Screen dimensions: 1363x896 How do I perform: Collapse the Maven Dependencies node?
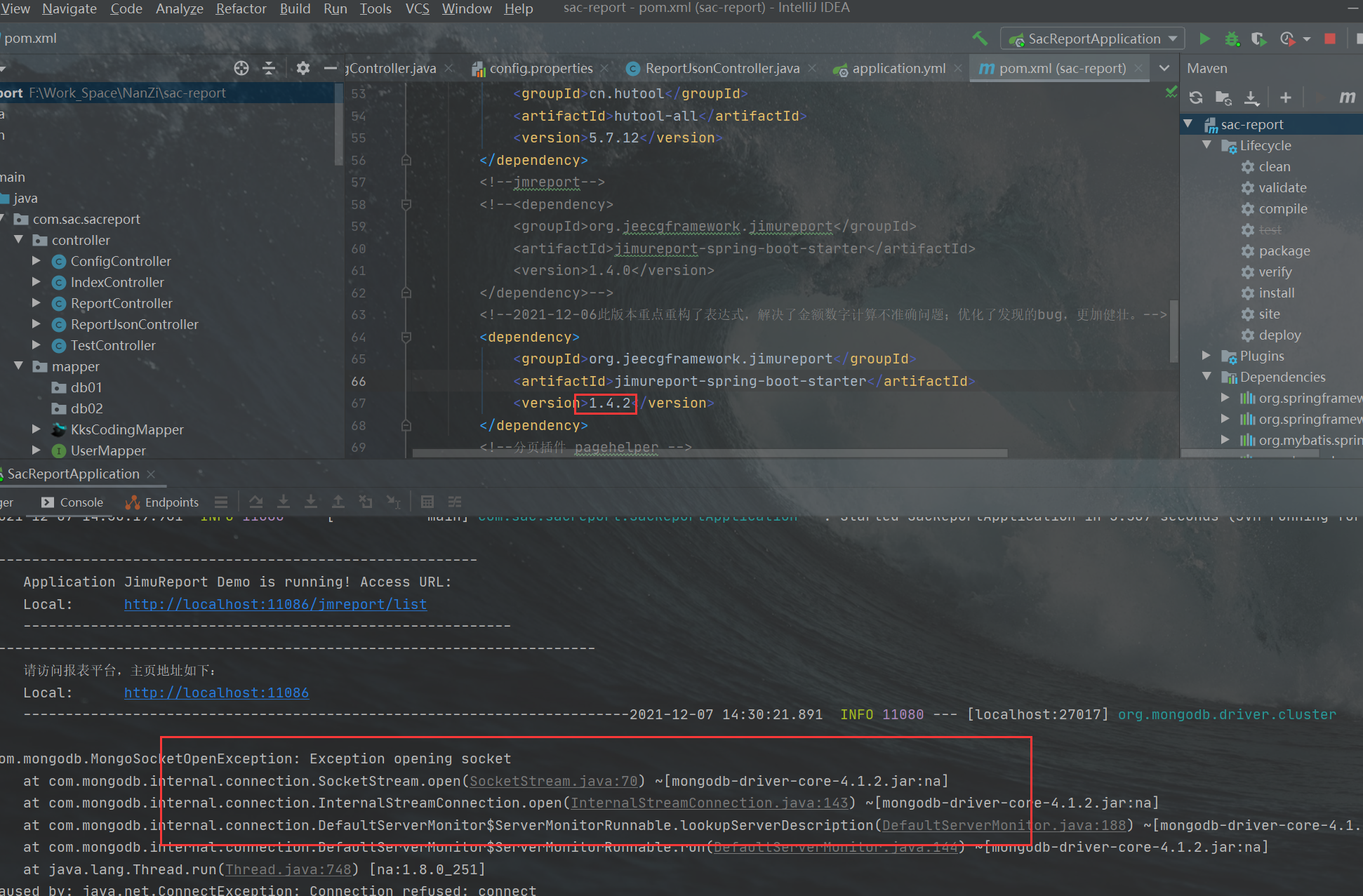1207,377
